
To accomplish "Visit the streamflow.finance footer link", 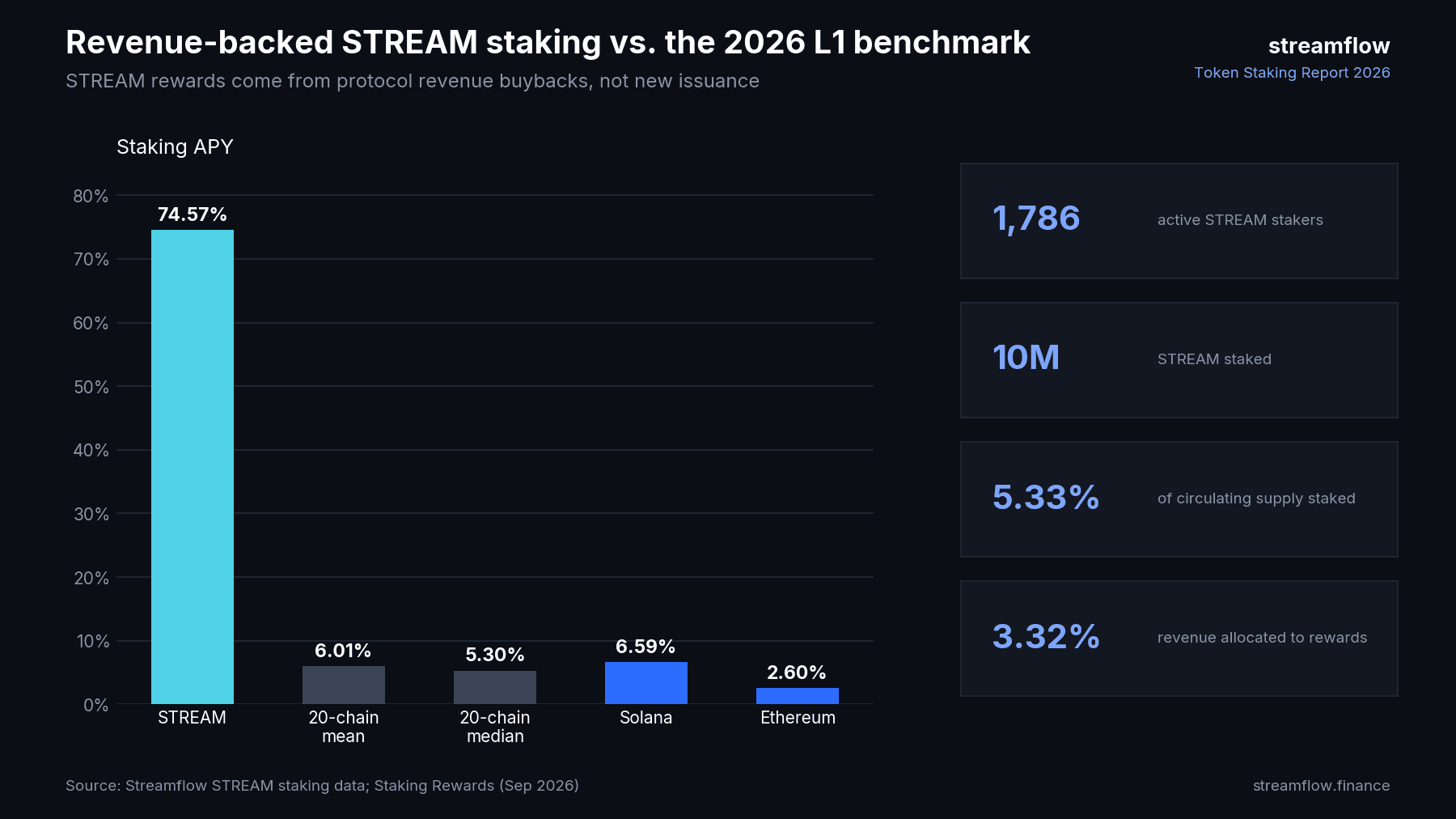I will click(1321, 786).
